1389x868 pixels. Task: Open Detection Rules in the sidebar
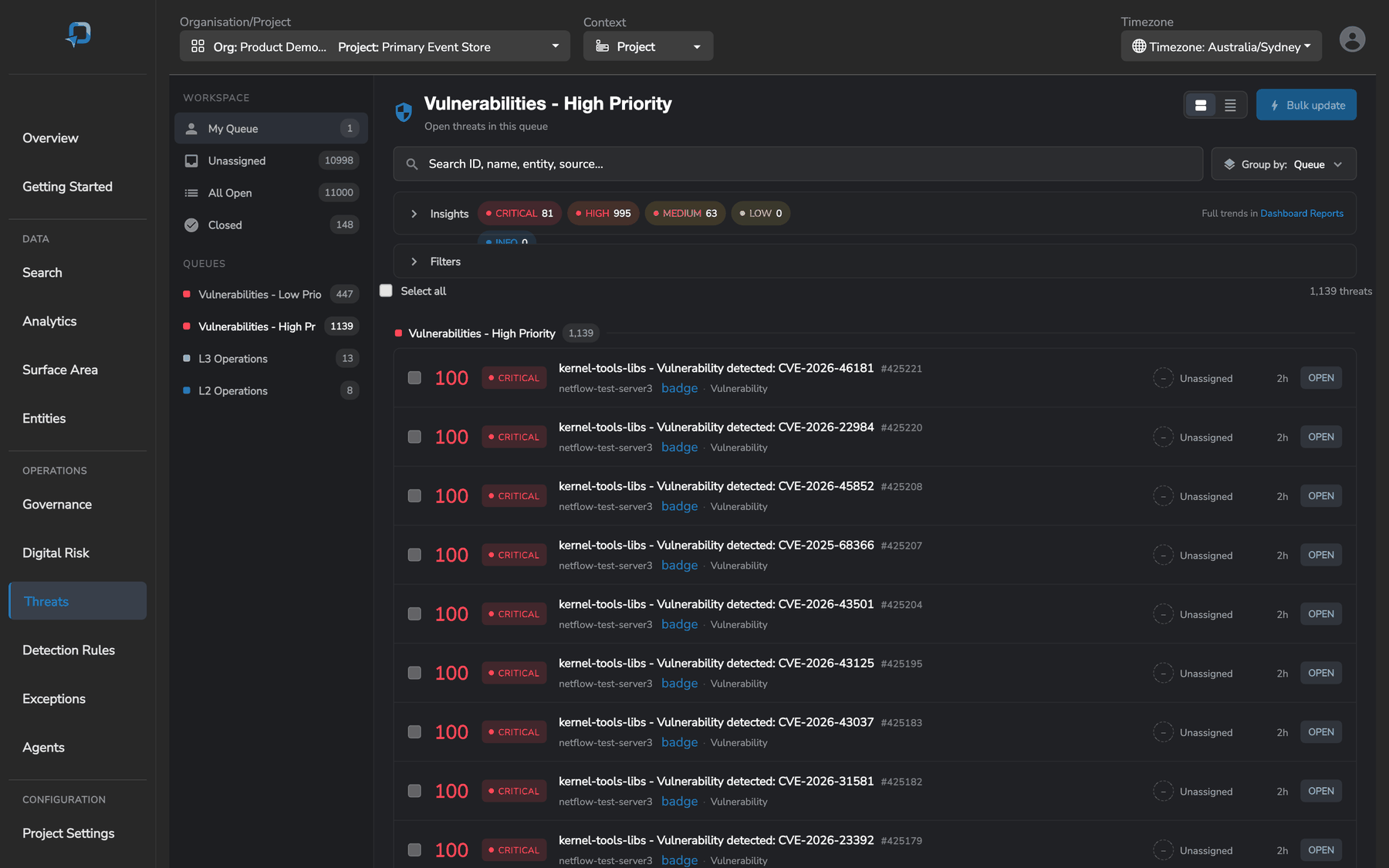[69, 650]
